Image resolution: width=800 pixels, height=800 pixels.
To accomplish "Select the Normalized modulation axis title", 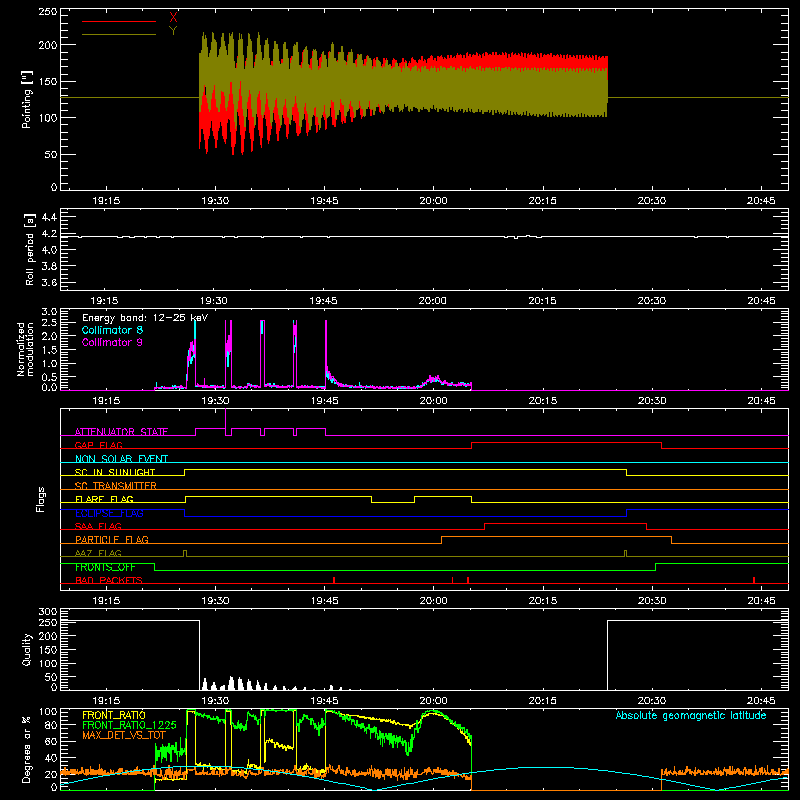I will click(25, 349).
